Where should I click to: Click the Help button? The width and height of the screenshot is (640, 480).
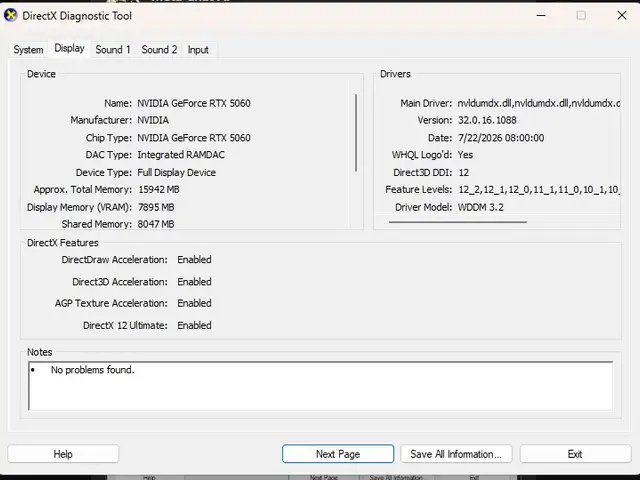tap(63, 454)
